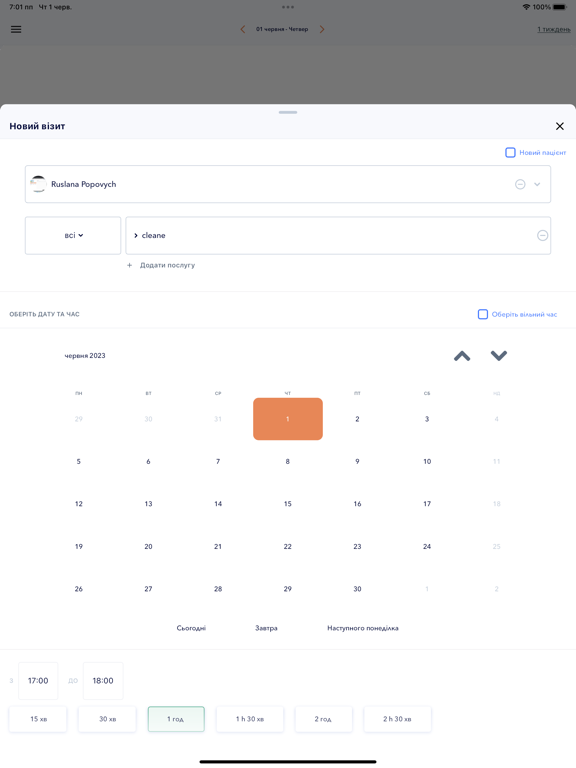Remove the cleane service minus icon
The width and height of the screenshot is (576, 768).
click(x=542, y=236)
